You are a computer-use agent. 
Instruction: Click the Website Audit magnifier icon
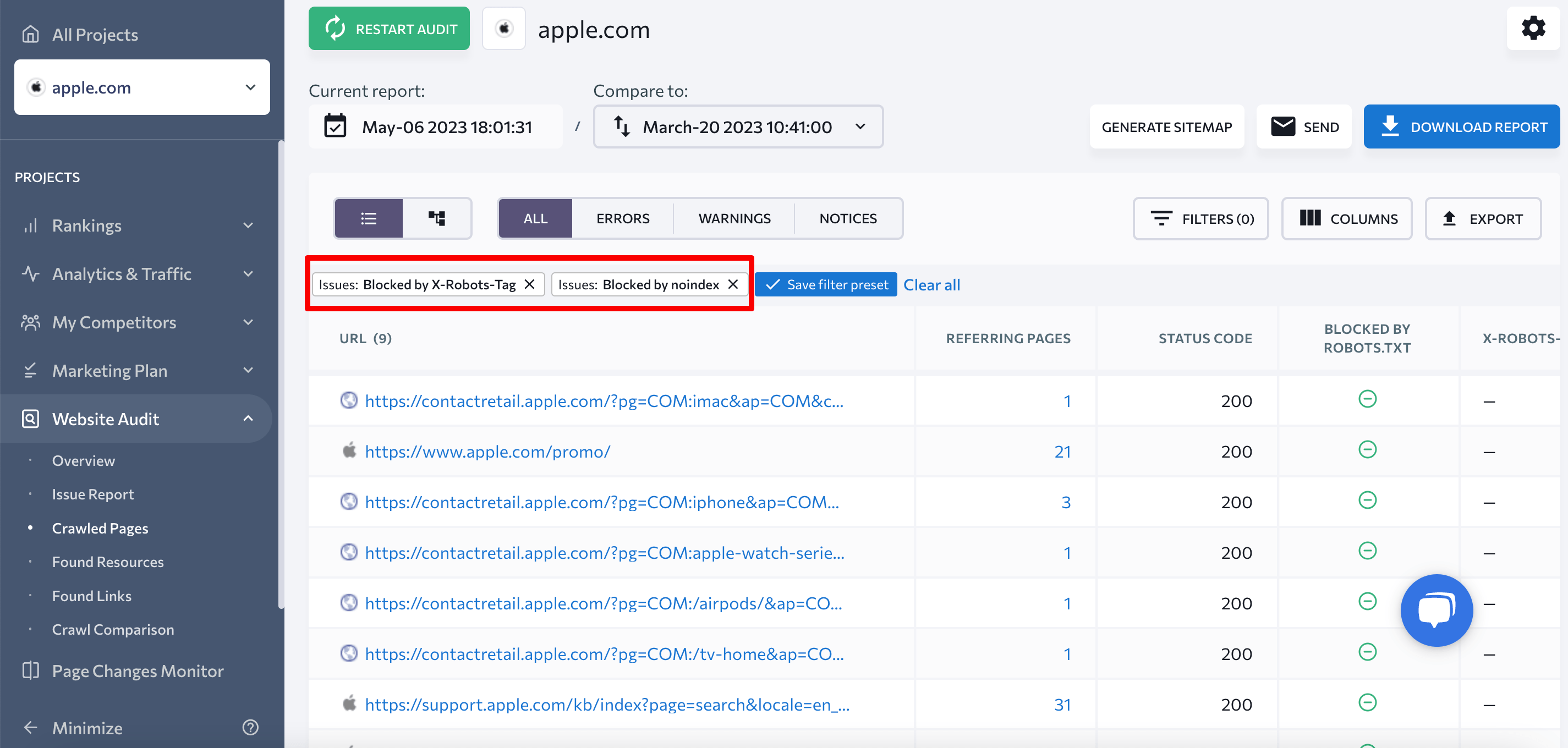[30, 419]
